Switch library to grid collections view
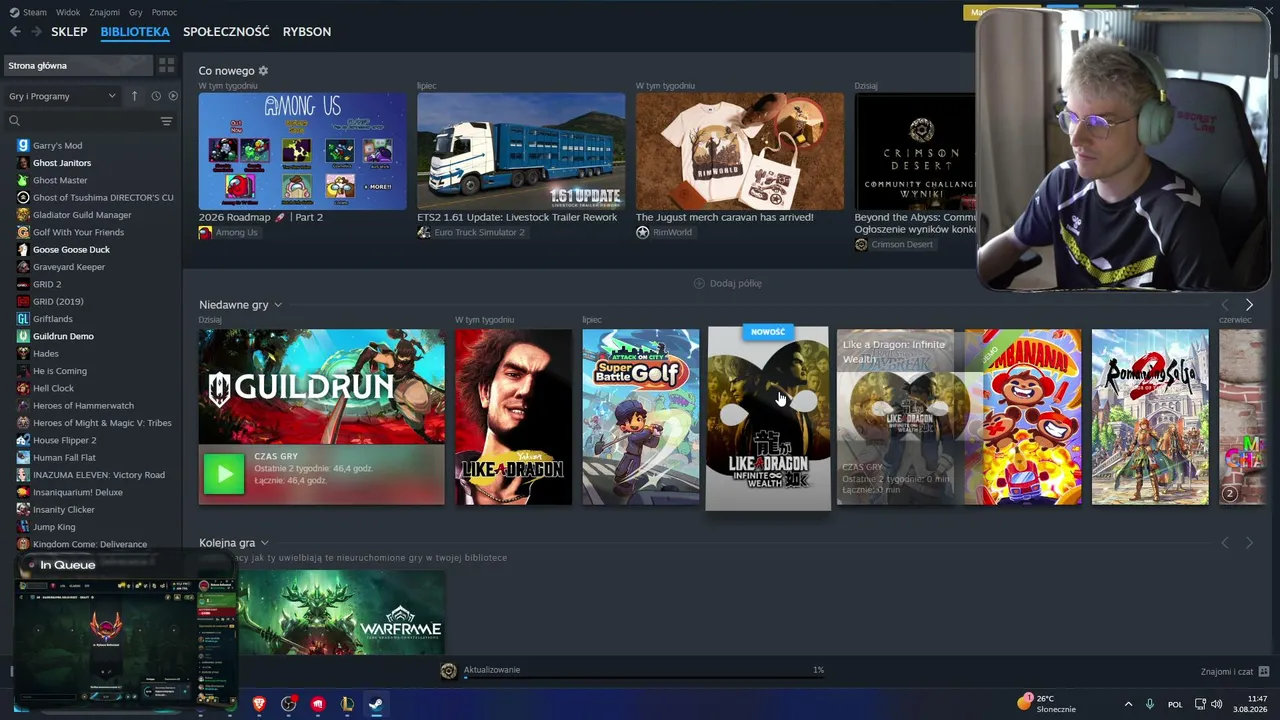This screenshot has height=720, width=1280. [166, 65]
